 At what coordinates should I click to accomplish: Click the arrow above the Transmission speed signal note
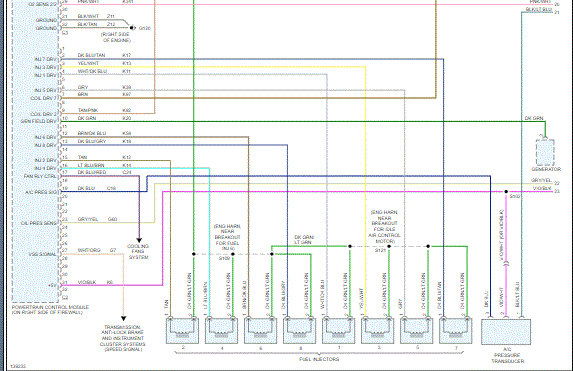[x=124, y=319]
